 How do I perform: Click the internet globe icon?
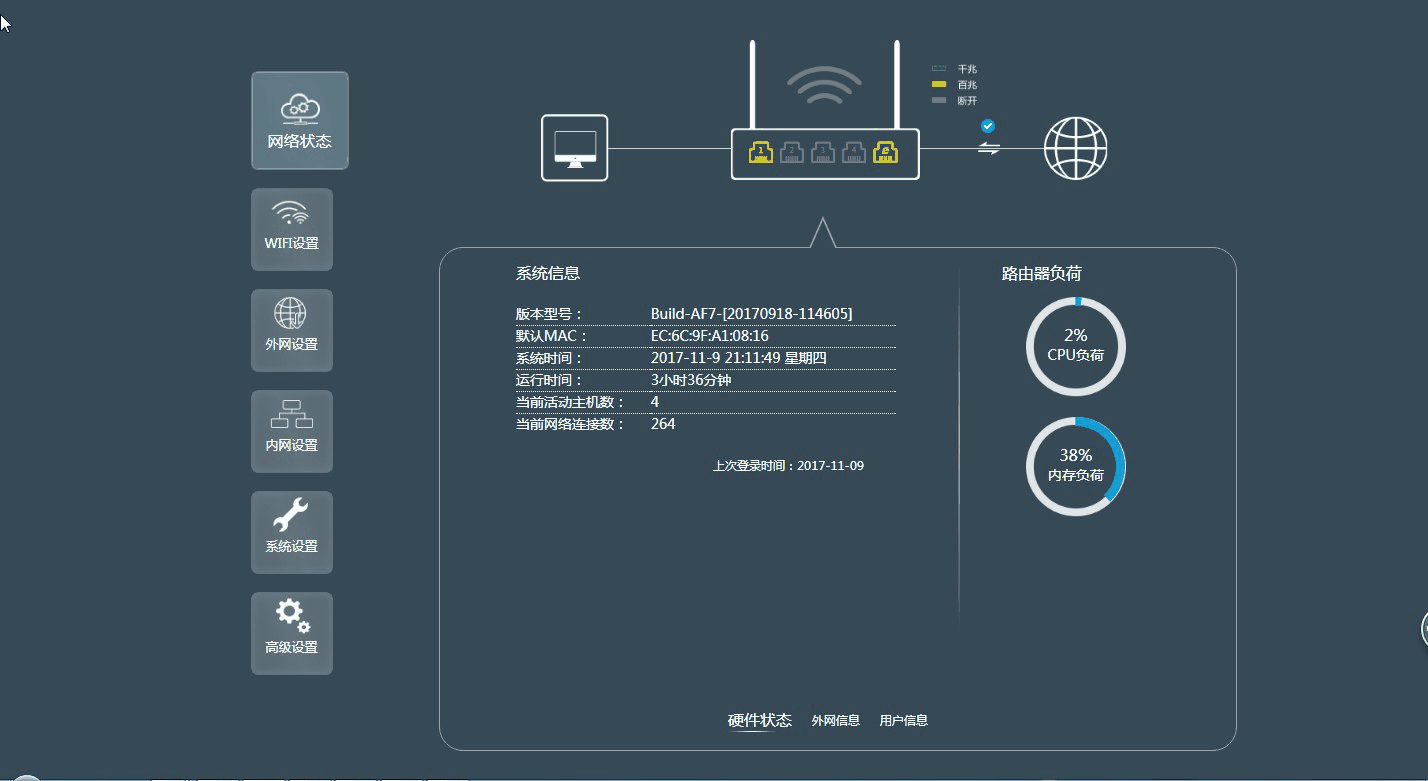[1075, 148]
